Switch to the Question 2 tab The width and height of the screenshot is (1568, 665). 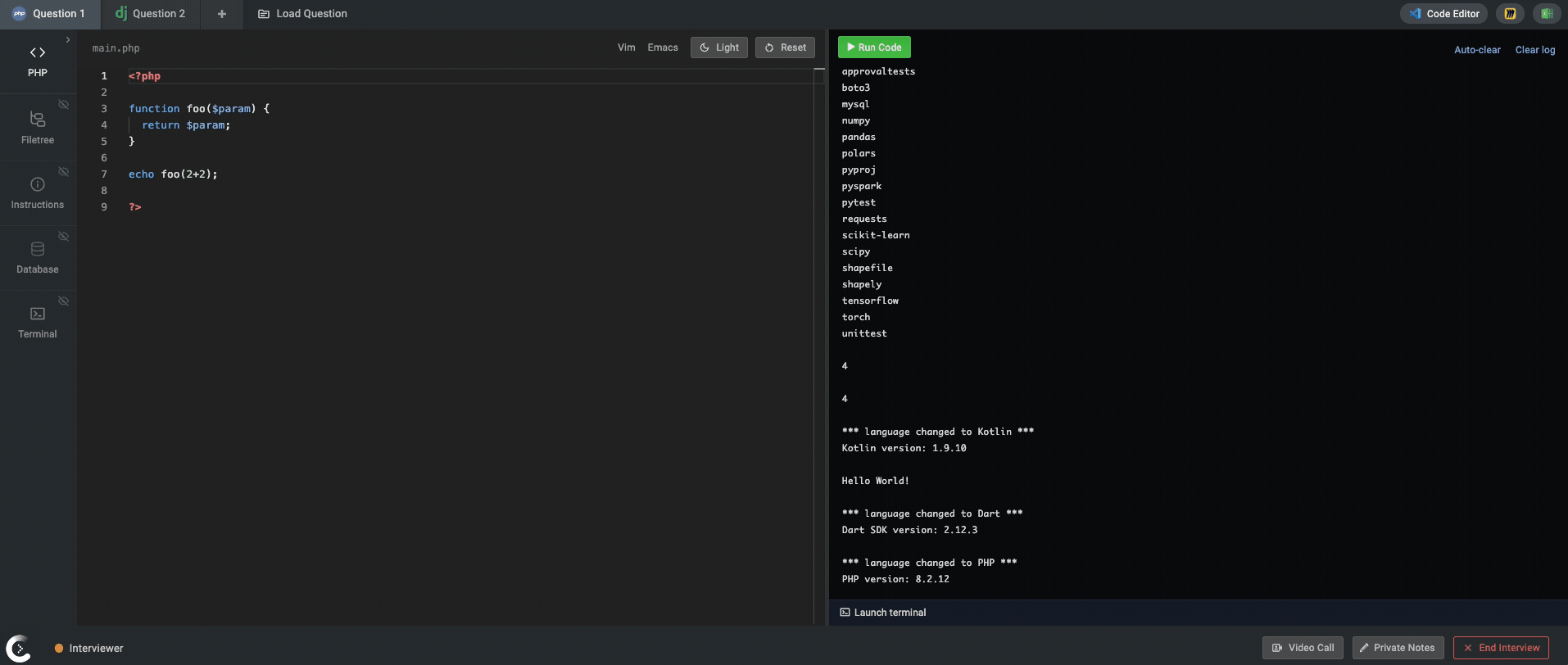pos(151,14)
